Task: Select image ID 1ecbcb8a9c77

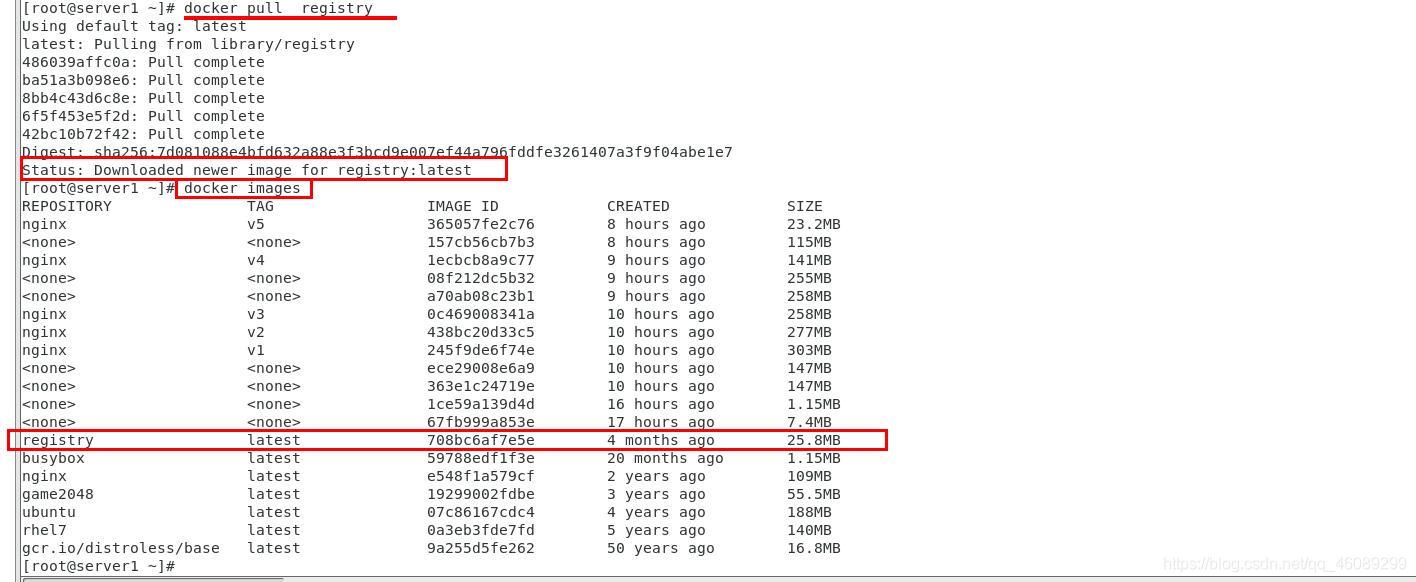Action: click(481, 260)
